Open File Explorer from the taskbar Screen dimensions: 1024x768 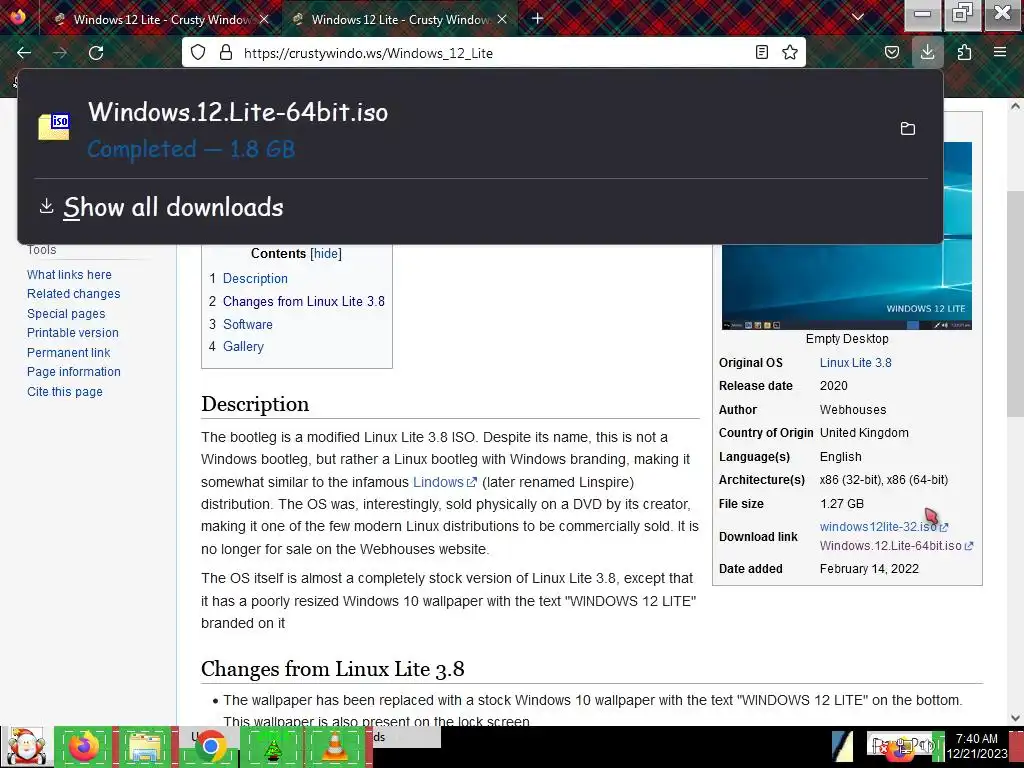[145, 746]
